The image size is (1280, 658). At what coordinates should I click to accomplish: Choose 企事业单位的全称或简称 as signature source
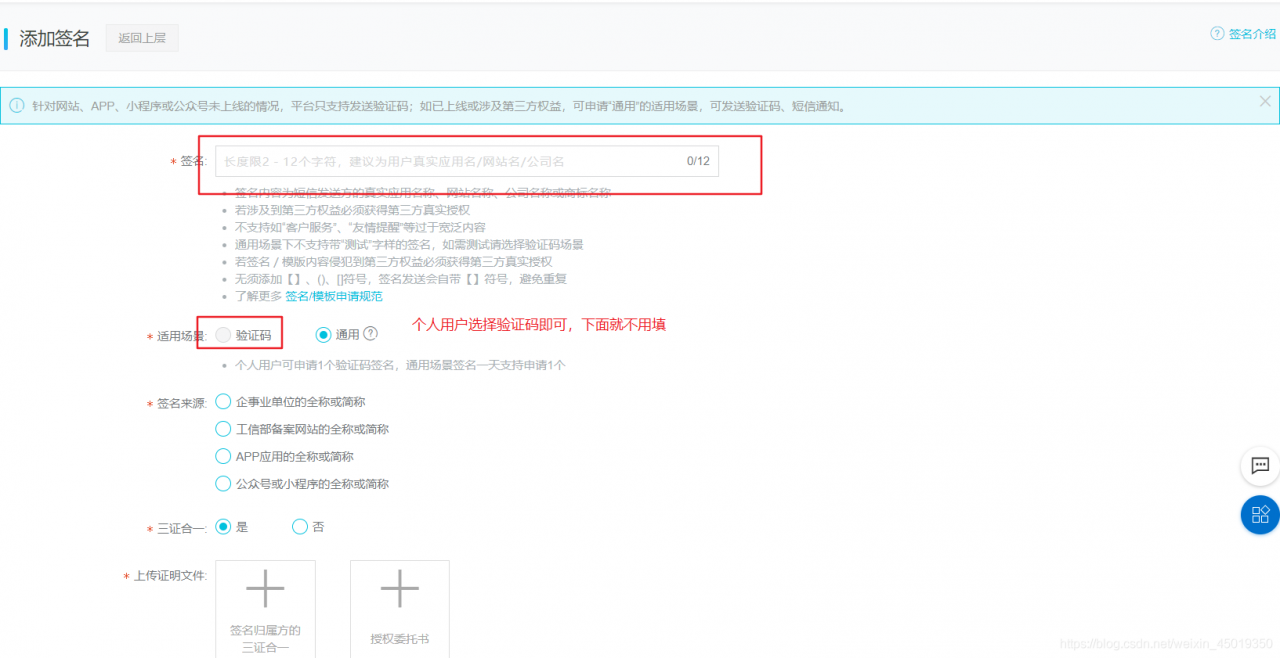[x=223, y=401]
